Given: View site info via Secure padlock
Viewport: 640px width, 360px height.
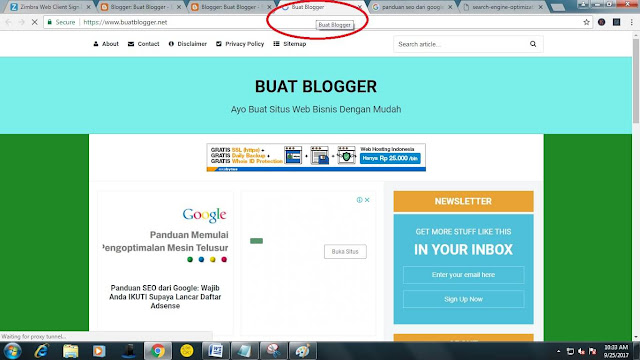Looking at the screenshot, I should click(61, 22).
